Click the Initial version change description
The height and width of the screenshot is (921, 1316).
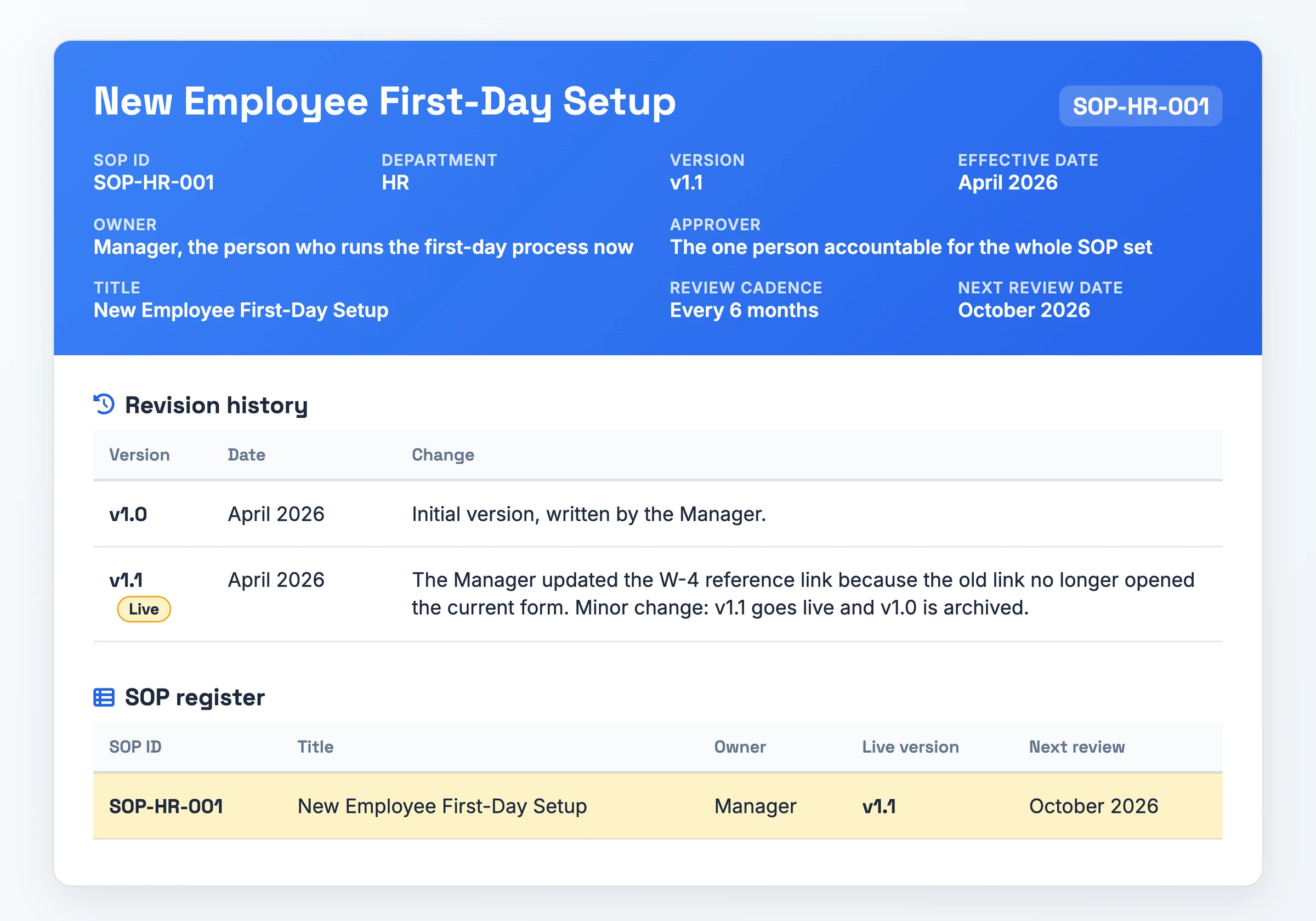589,515
